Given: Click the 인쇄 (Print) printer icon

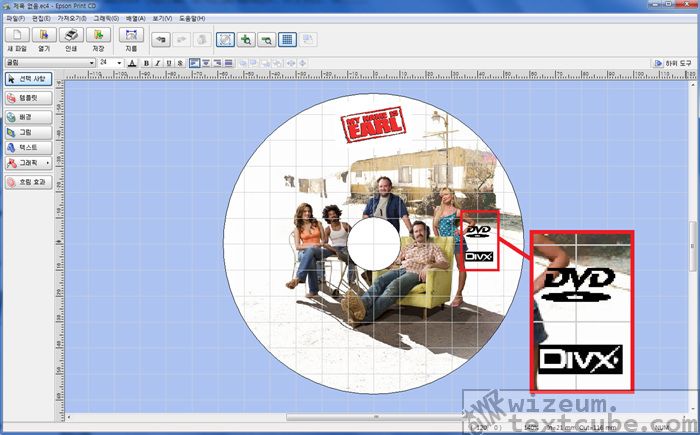Looking at the screenshot, I should click(x=71, y=35).
